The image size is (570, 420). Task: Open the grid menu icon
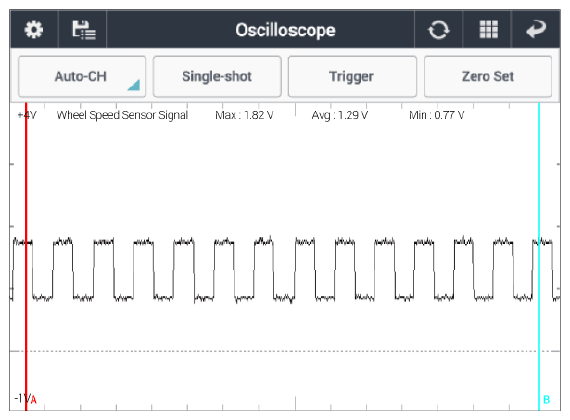coord(488,29)
